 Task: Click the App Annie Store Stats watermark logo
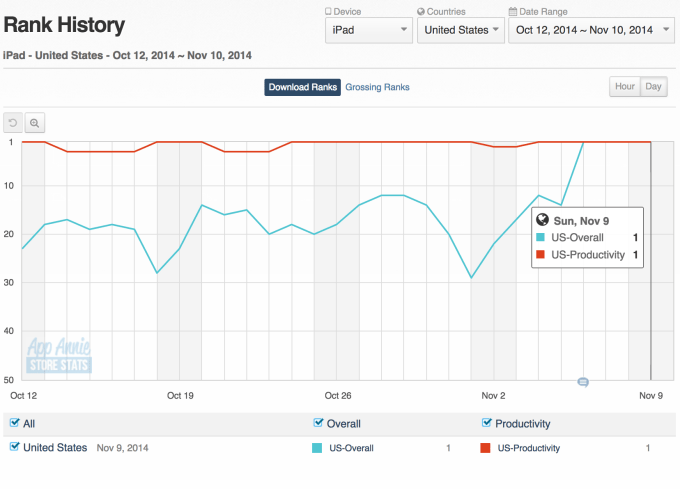click(x=58, y=355)
